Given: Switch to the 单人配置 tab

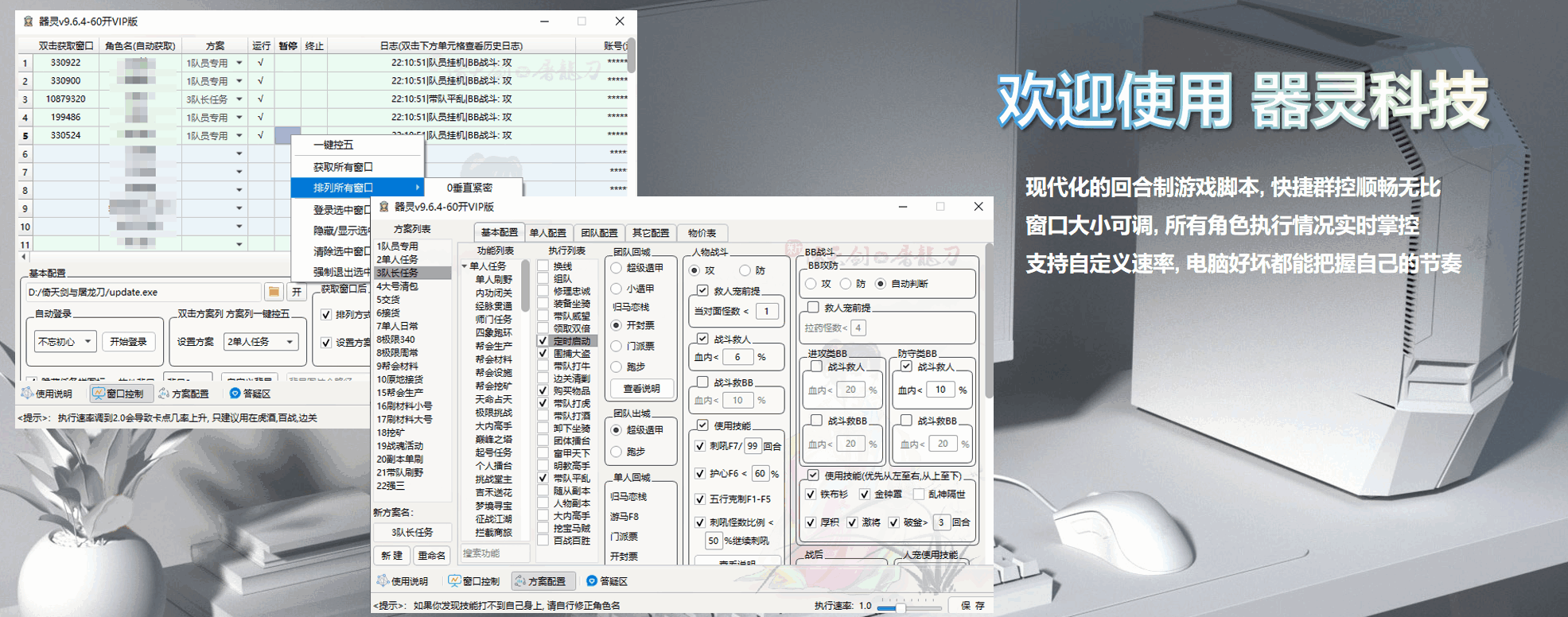Looking at the screenshot, I should coord(547,233).
